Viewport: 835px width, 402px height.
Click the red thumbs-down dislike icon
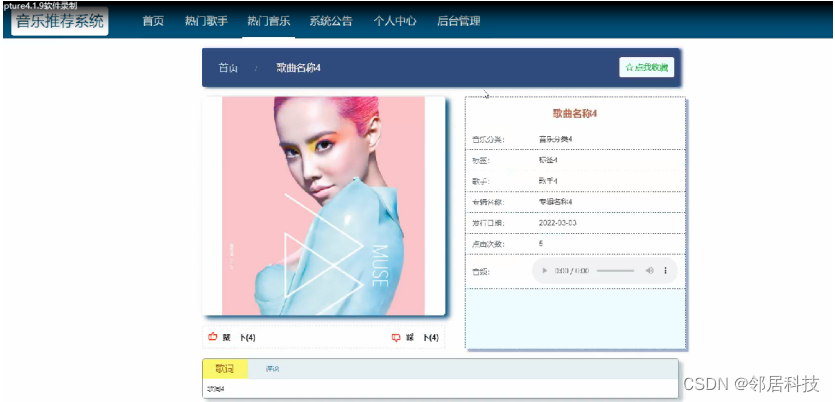tap(396, 337)
